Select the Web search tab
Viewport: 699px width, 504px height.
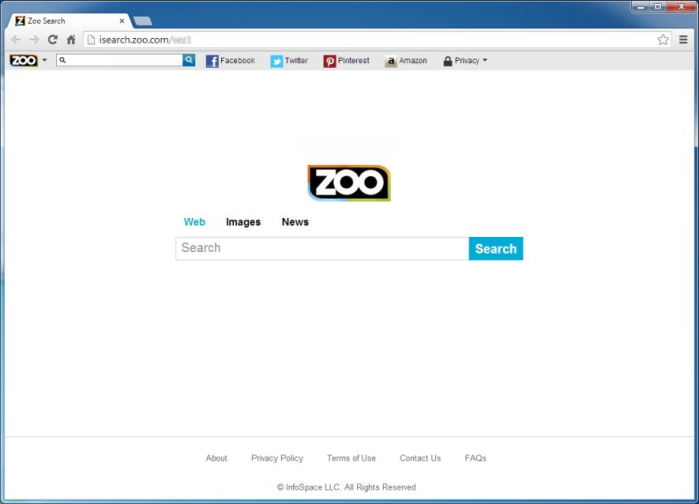194,222
